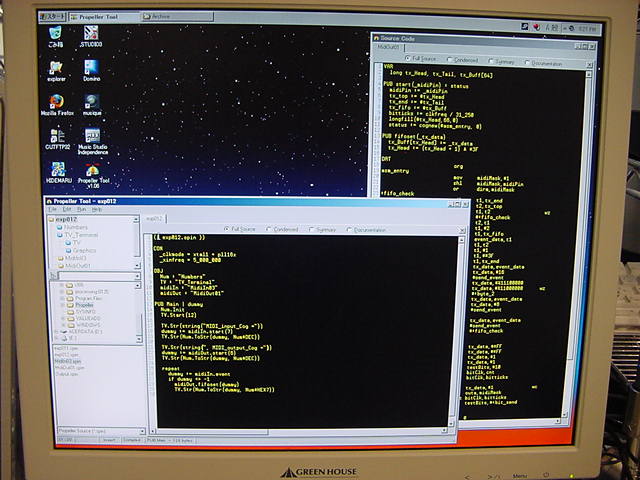Viewport: 640px width, 480px height.
Task: Click the Insert indicator in the status bar
Action: coord(109,440)
